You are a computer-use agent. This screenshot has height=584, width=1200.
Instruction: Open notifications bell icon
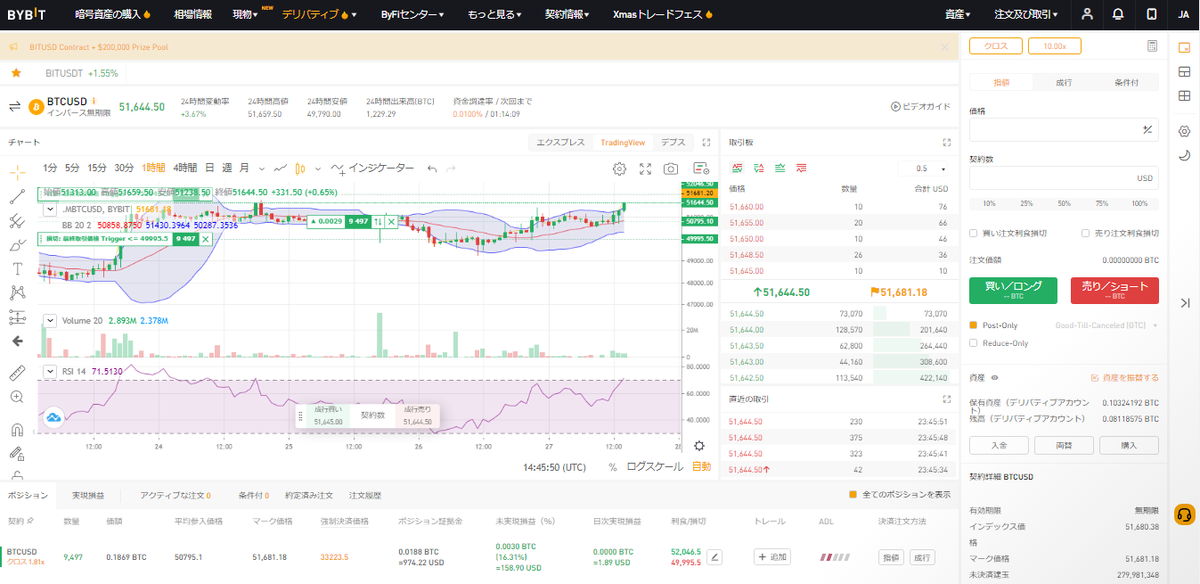[1118, 14]
